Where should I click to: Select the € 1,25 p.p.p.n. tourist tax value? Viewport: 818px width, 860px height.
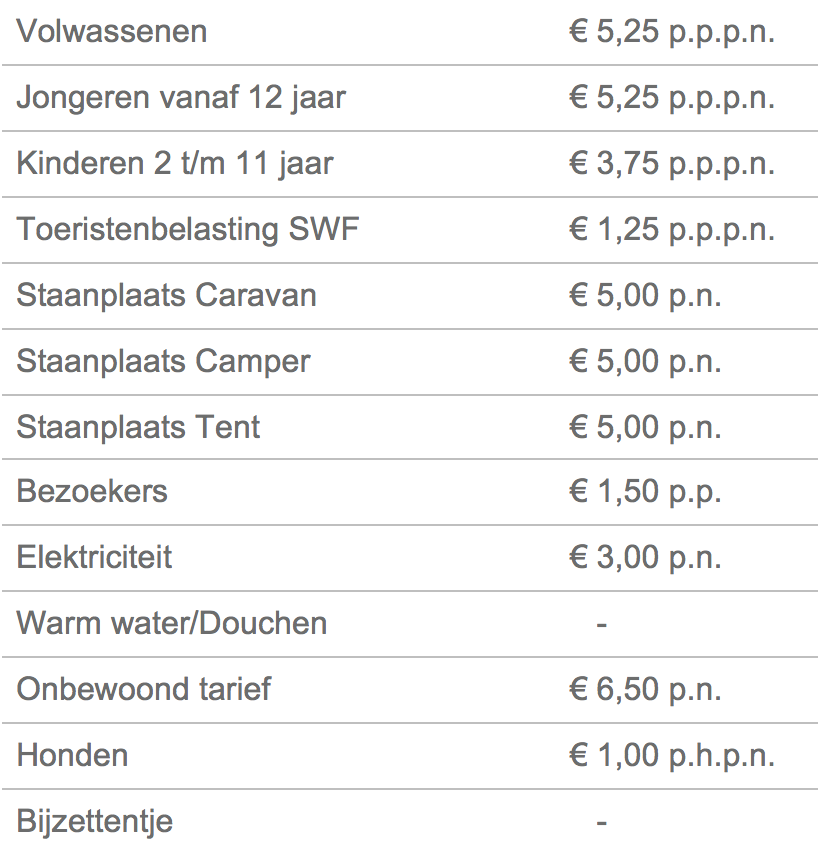point(672,229)
